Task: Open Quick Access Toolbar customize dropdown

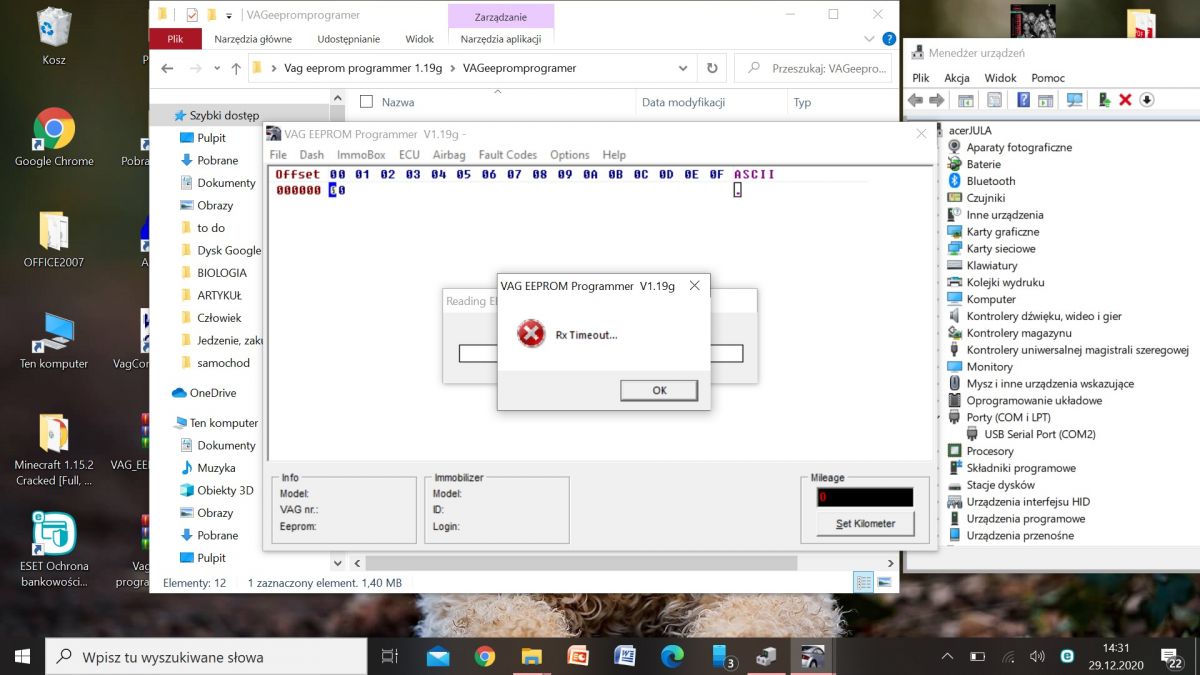Action: click(228, 16)
